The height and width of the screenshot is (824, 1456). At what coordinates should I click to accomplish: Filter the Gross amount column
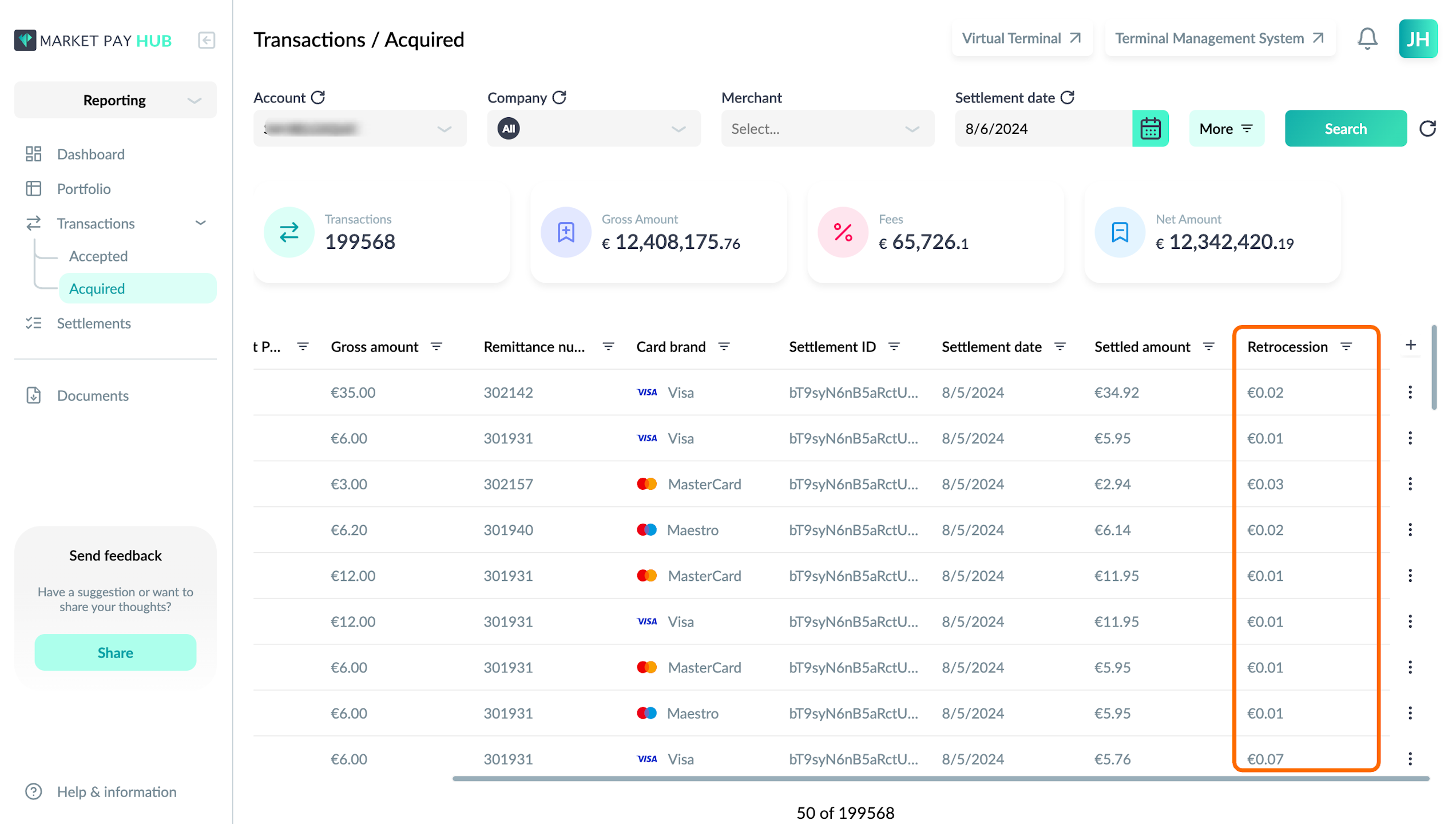pyautogui.click(x=437, y=347)
